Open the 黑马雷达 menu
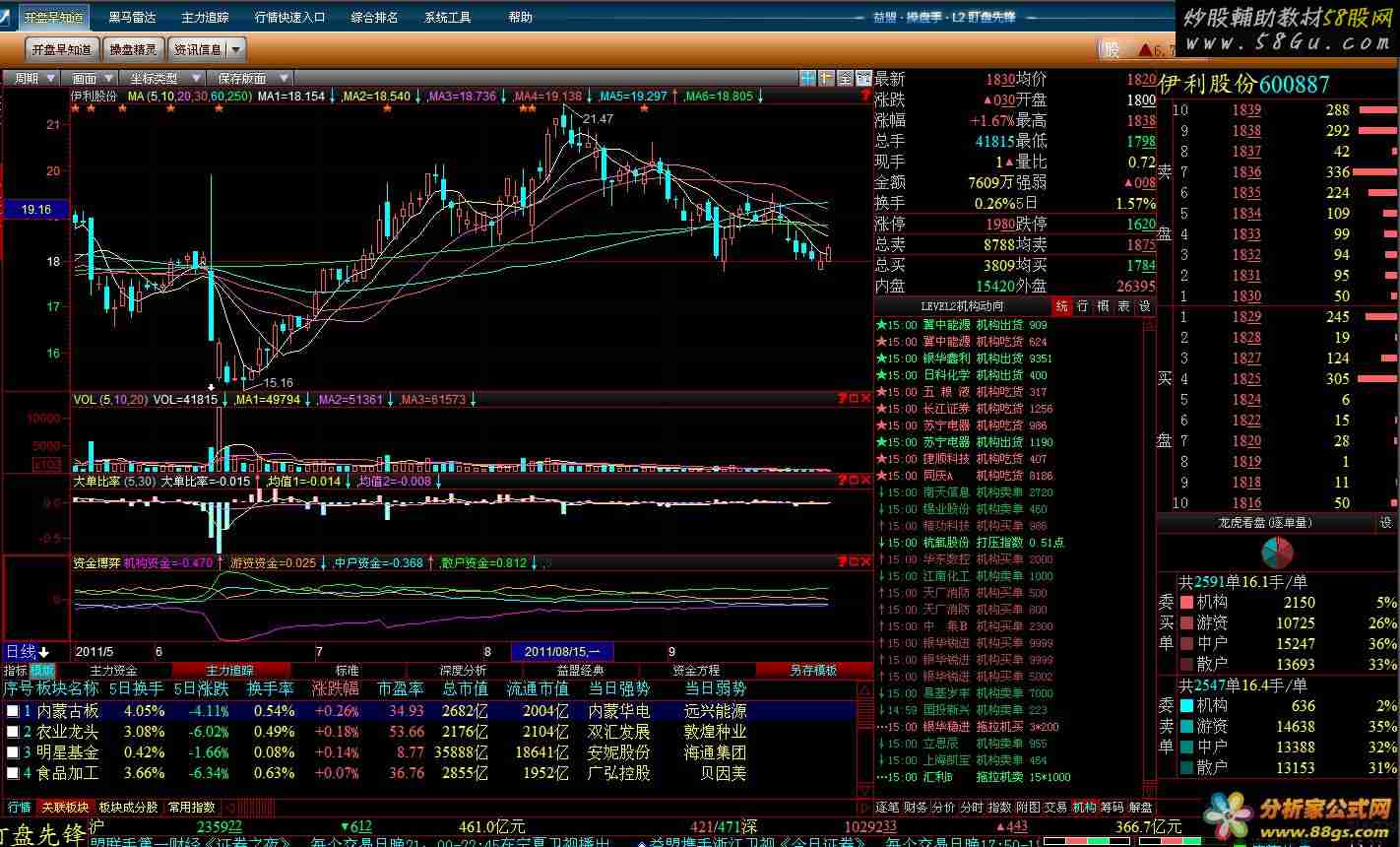The width and height of the screenshot is (1400, 847). 132,17
